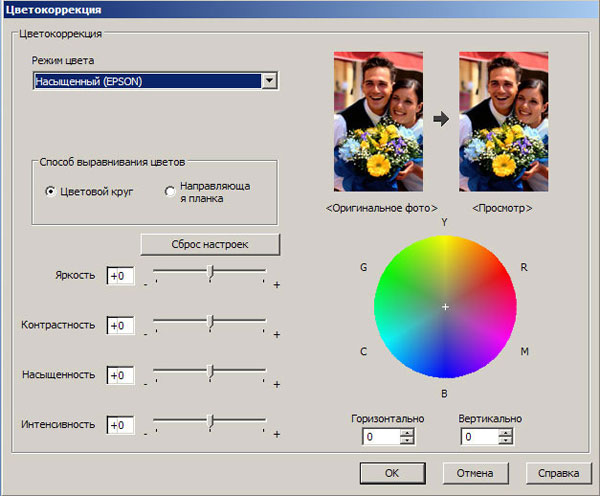This screenshot has height=496, width=600.
Task: Click the Яркость label
Action: point(75,276)
